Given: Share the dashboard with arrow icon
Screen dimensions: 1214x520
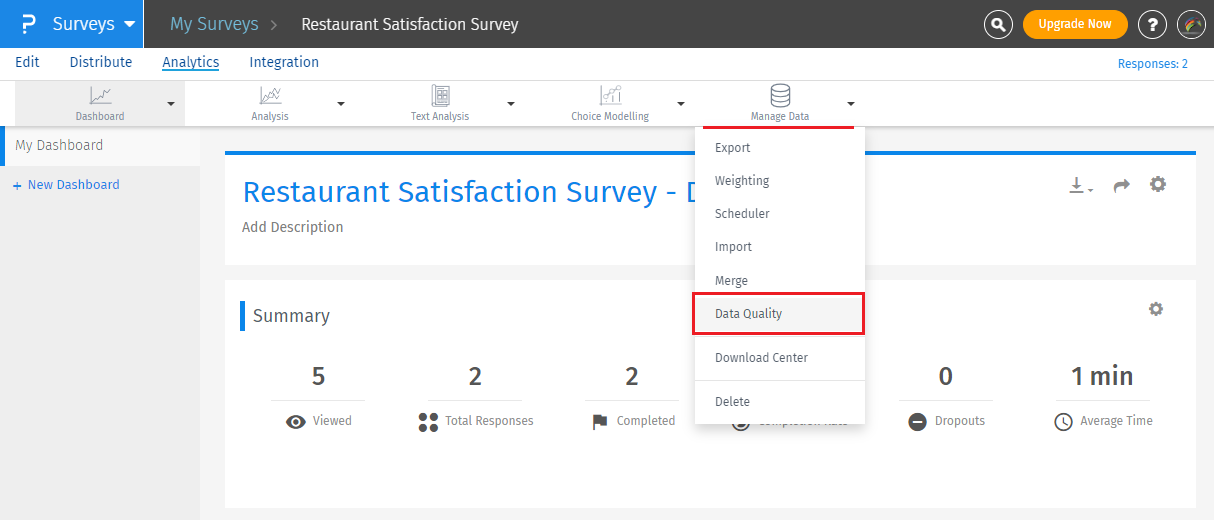Looking at the screenshot, I should pyautogui.click(x=1121, y=185).
